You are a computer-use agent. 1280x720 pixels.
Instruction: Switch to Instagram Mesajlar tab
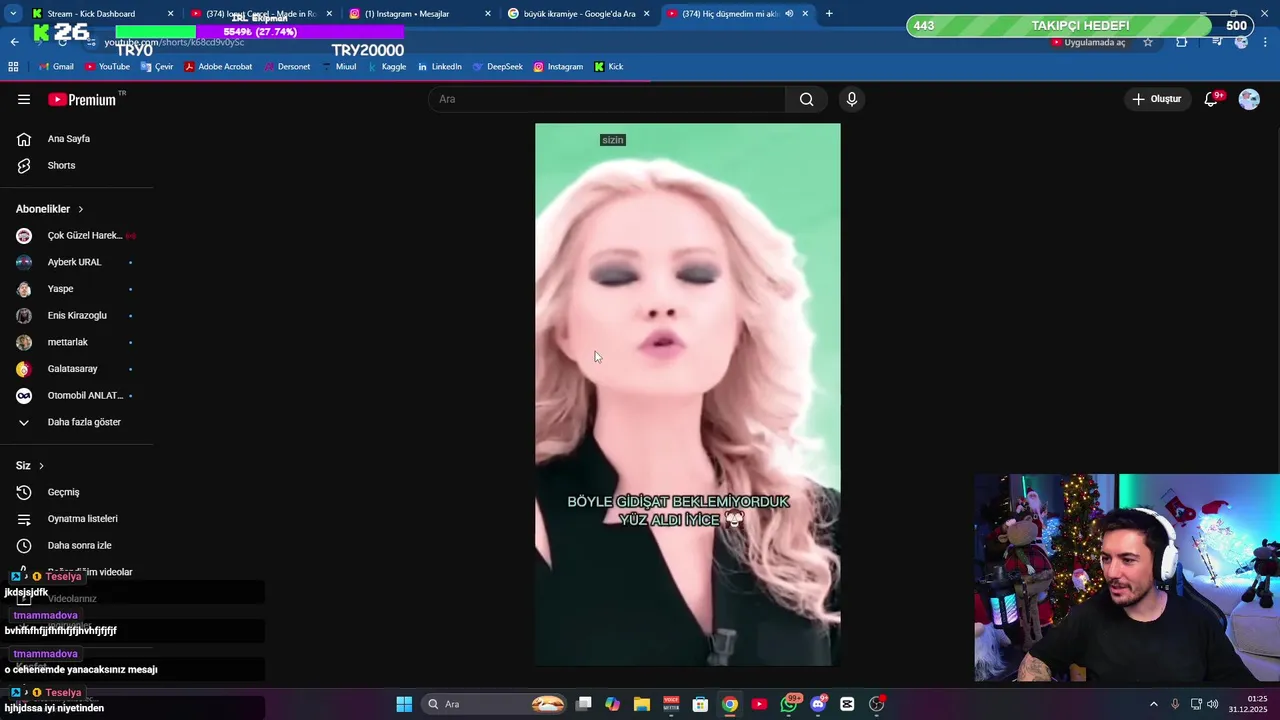point(419,14)
